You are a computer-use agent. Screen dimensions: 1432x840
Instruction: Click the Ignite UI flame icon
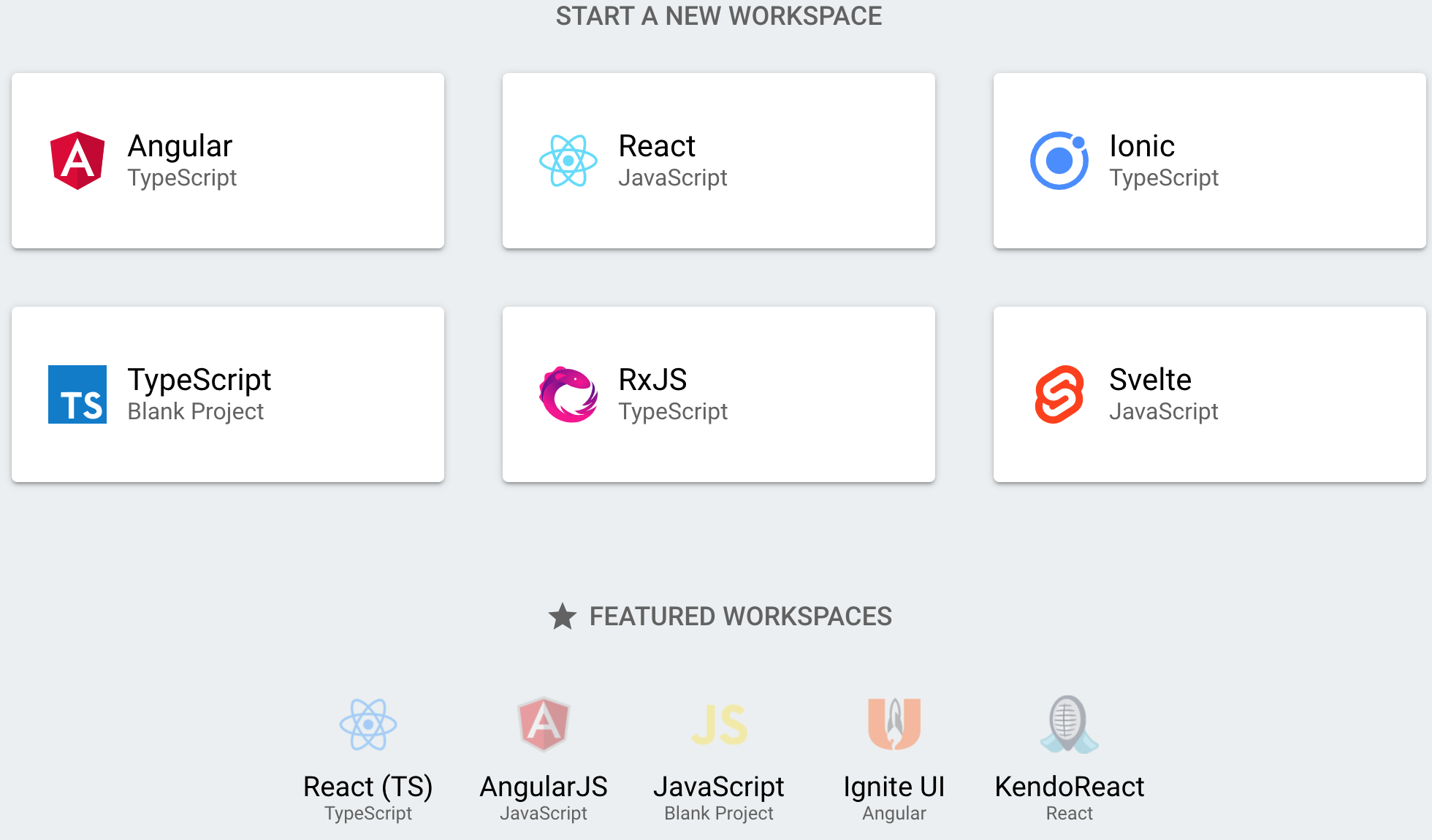(x=894, y=725)
